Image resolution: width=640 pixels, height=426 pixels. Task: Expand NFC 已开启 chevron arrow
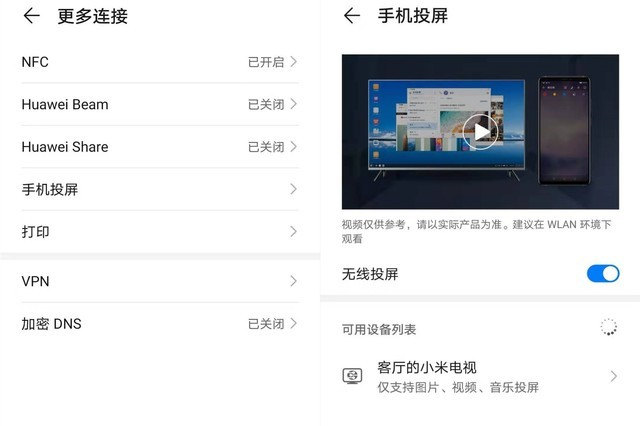[x=293, y=62]
